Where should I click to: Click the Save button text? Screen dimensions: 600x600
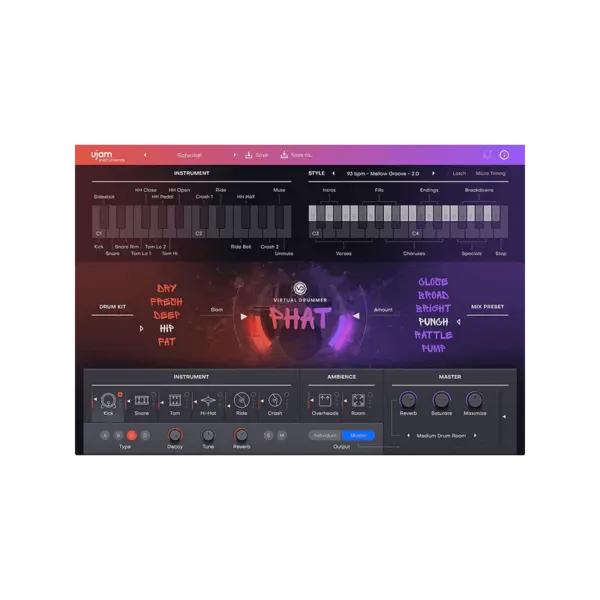click(x=261, y=155)
